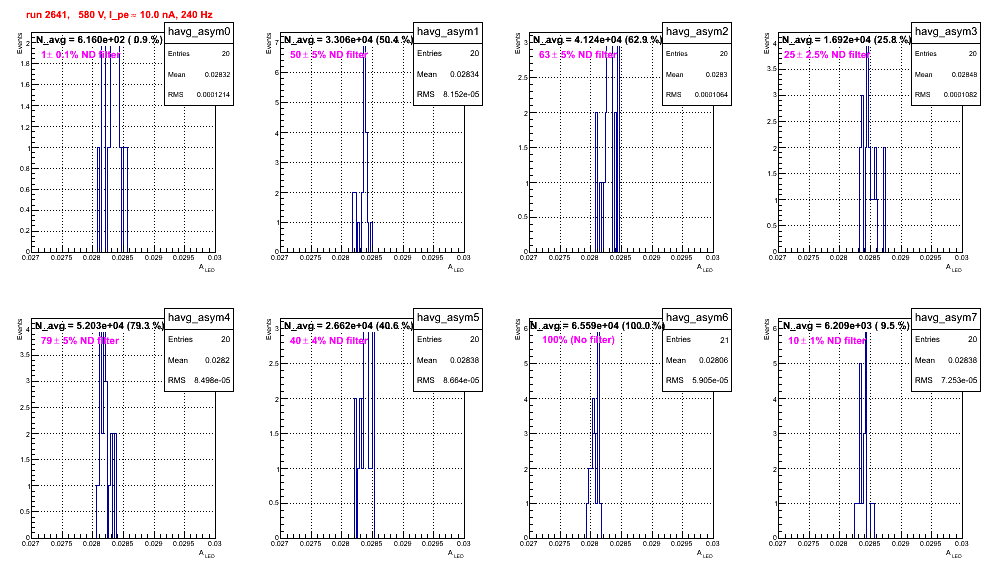
Task: Click Entries value 20 in havg_asym0
Action: tap(226, 54)
